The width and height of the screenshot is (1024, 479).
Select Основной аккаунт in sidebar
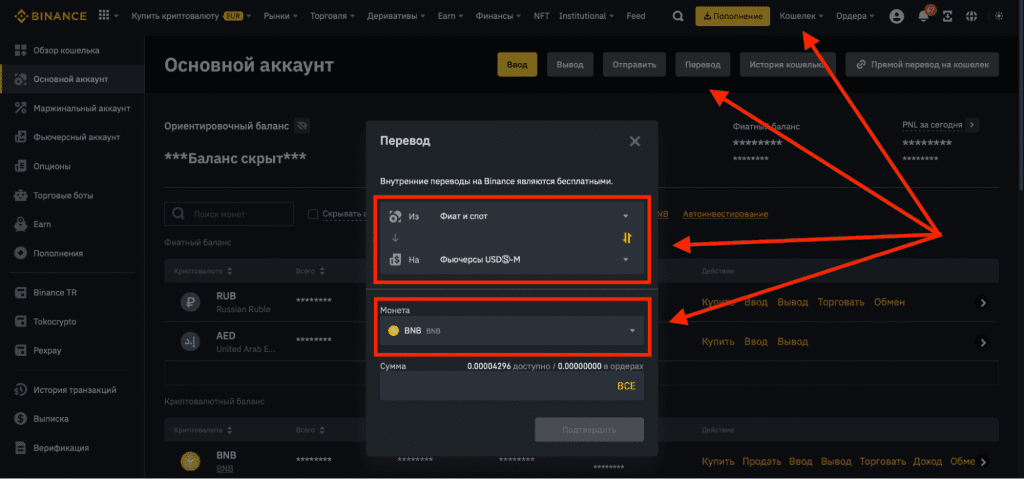click(72, 79)
